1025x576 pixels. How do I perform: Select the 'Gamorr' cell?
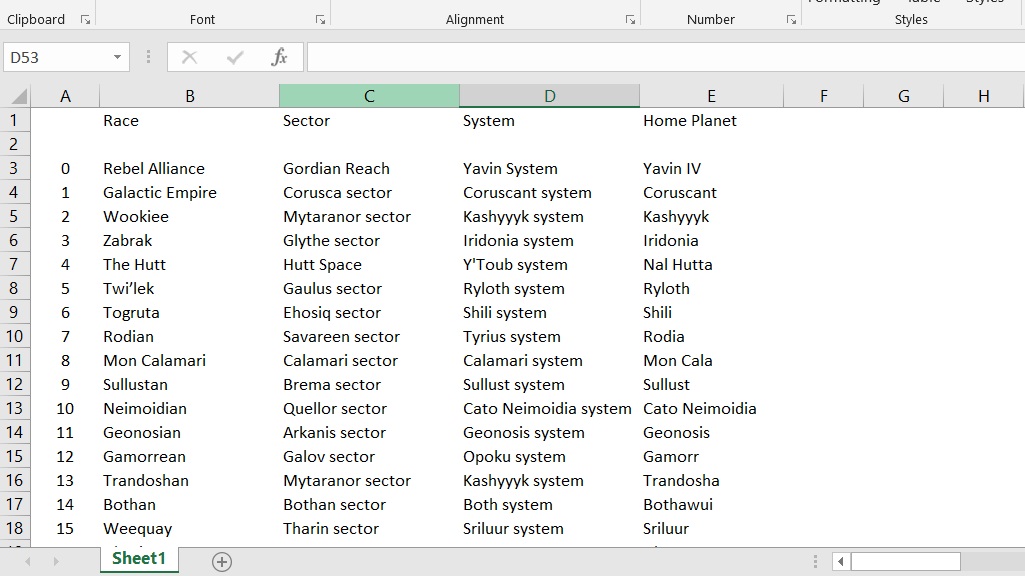pos(711,456)
